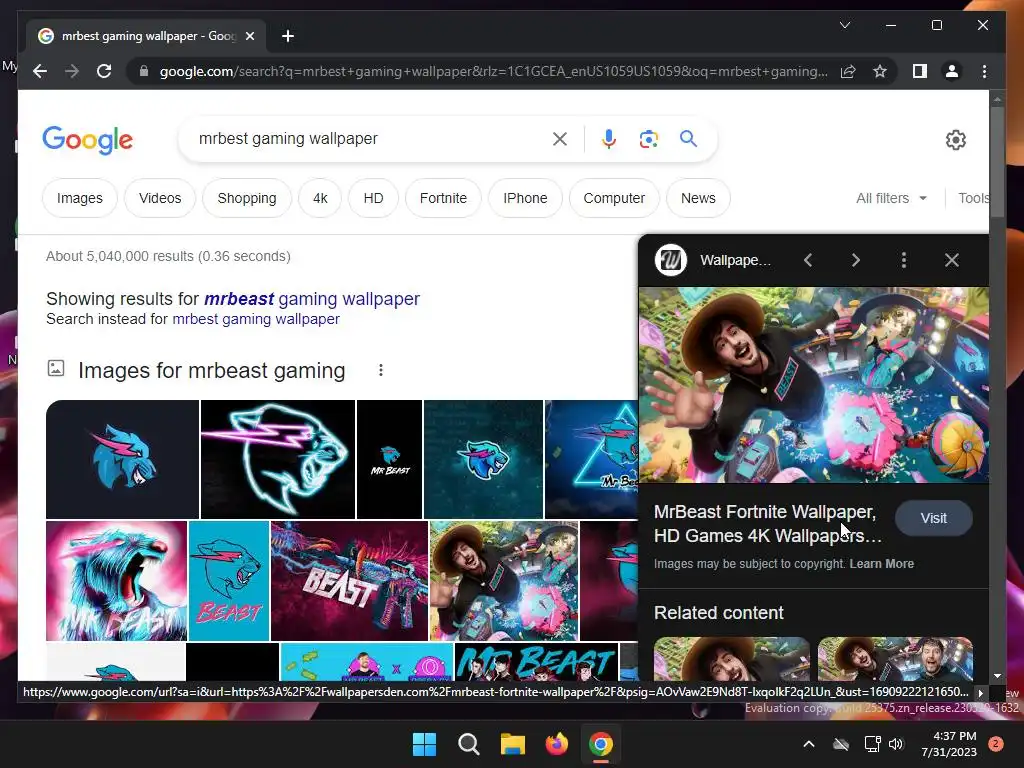
Task: Close the mrbest gaming wallpaper tab
Action: tap(249, 36)
